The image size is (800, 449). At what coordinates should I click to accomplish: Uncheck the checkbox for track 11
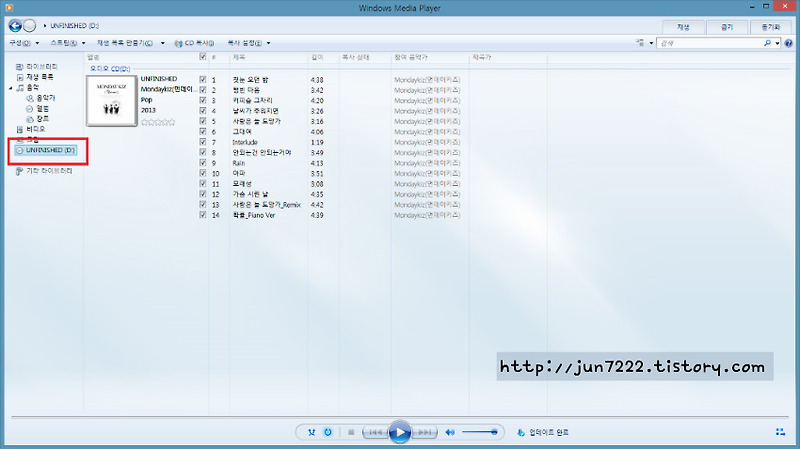point(203,184)
